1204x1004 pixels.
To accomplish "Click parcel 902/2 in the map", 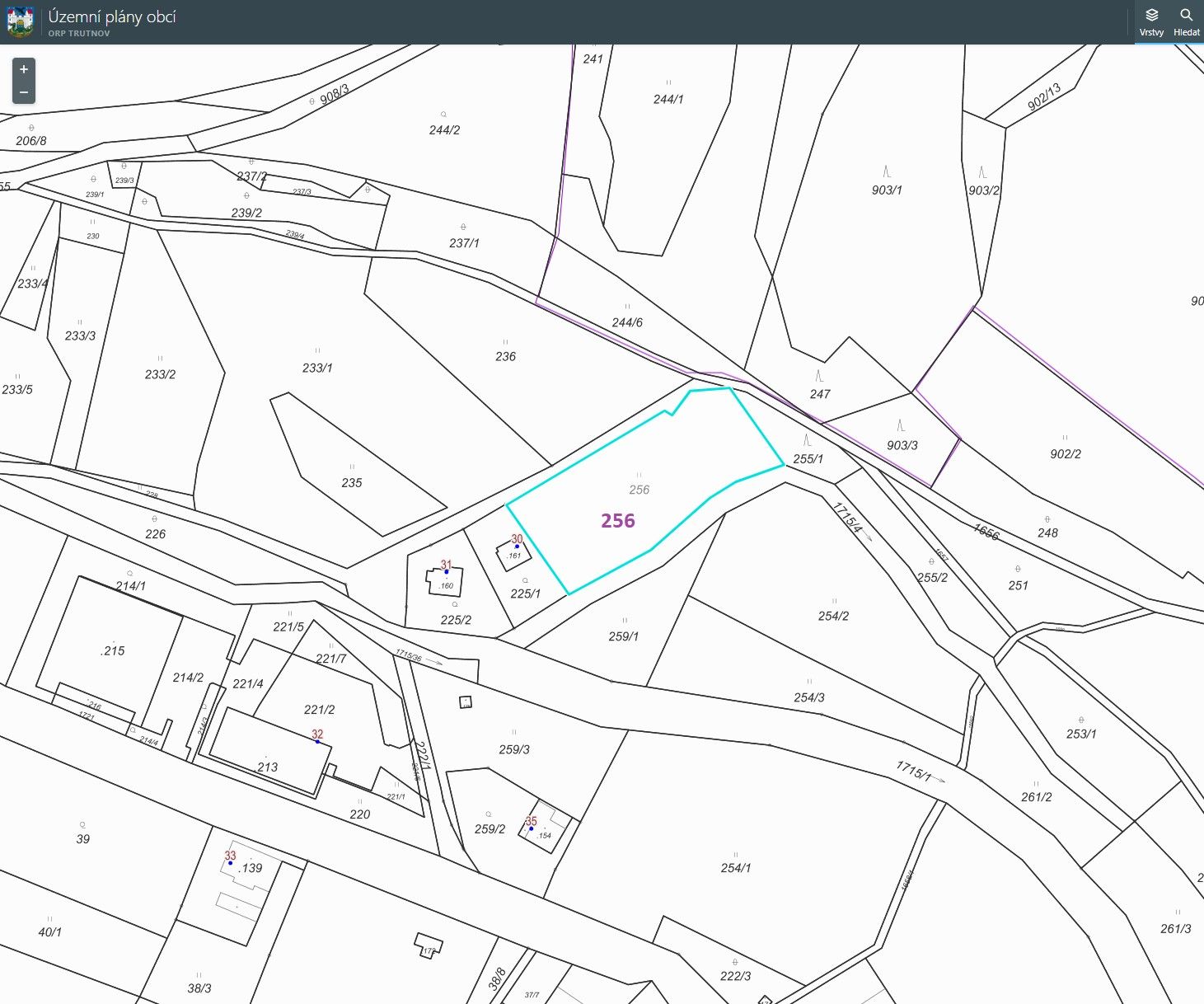I will tap(1065, 453).
